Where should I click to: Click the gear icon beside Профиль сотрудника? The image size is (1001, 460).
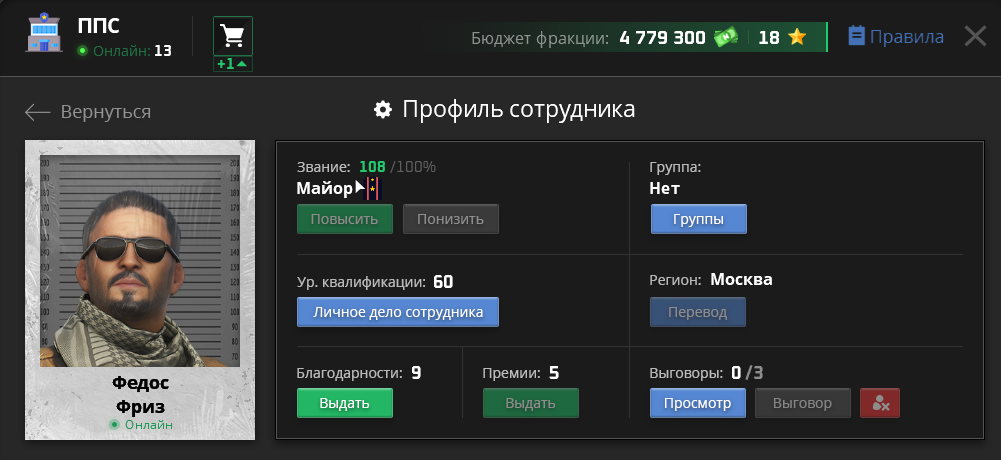click(x=382, y=110)
